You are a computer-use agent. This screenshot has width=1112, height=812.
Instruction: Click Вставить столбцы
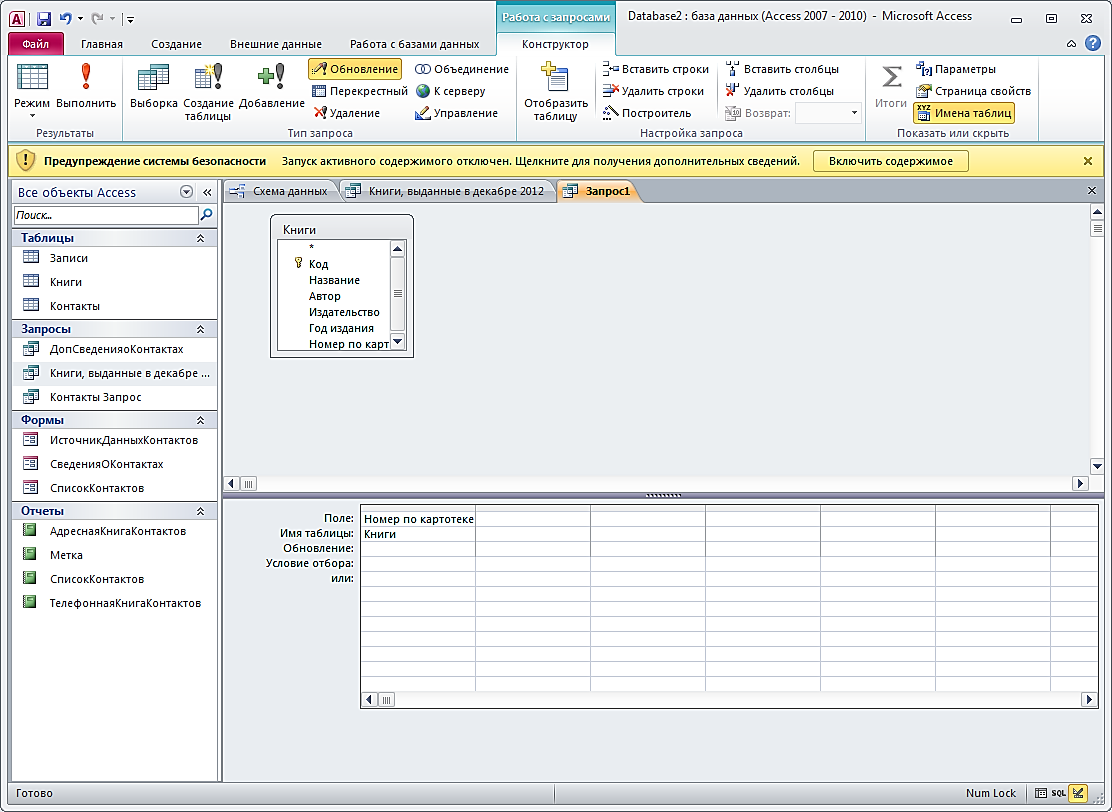point(782,69)
